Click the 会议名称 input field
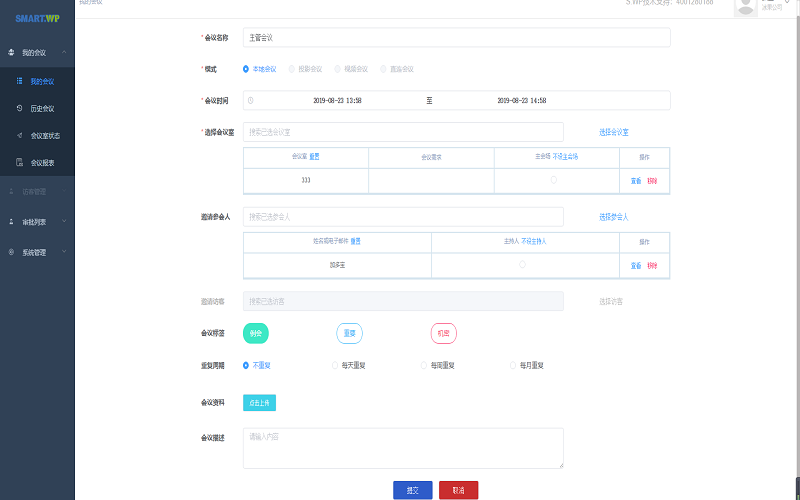800x500 pixels. 457,38
